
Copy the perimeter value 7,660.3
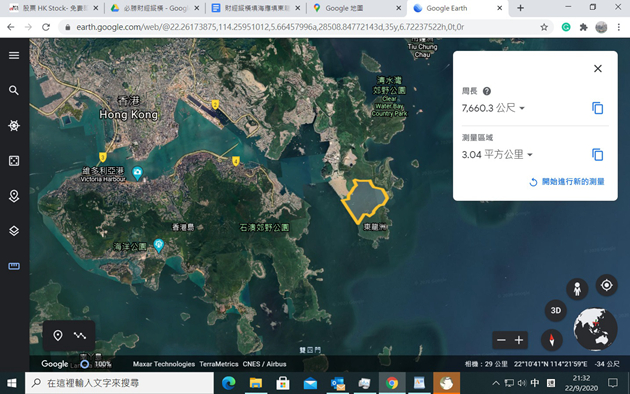[597, 108]
